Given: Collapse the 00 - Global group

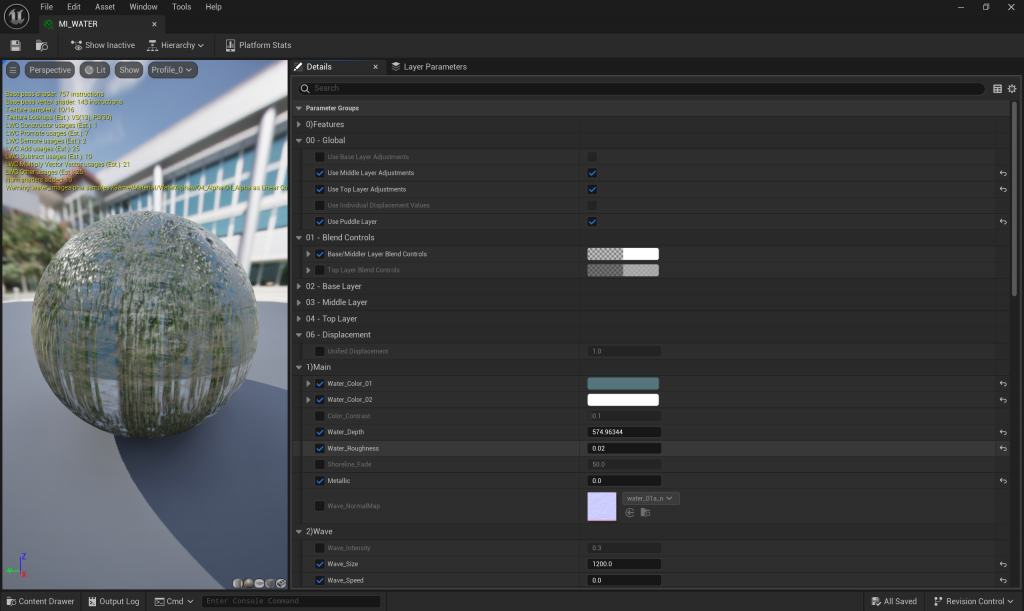Looking at the screenshot, I should [x=299, y=140].
